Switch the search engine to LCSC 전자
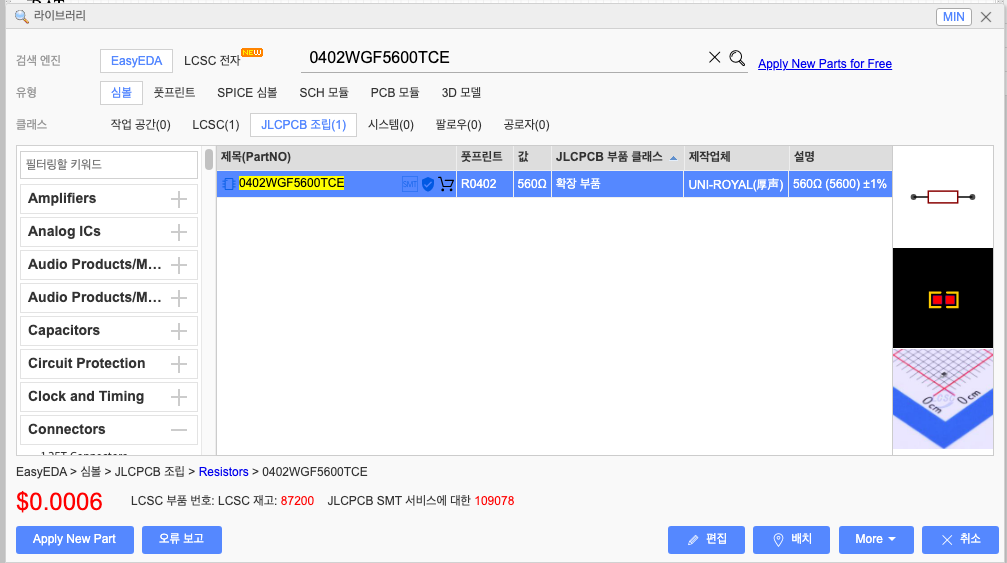Viewport: 1007px width, 563px height. tap(212, 61)
